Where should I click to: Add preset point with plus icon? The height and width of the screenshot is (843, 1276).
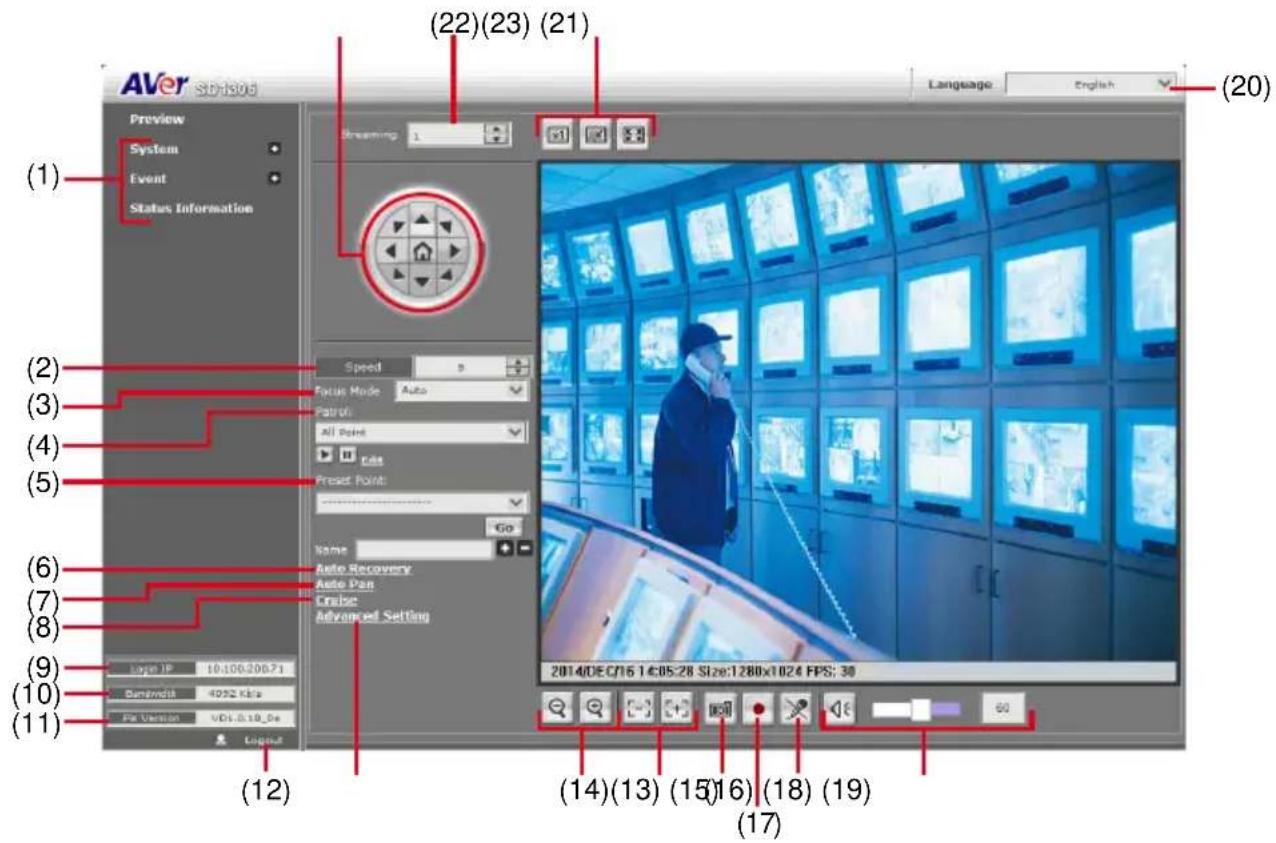point(503,549)
